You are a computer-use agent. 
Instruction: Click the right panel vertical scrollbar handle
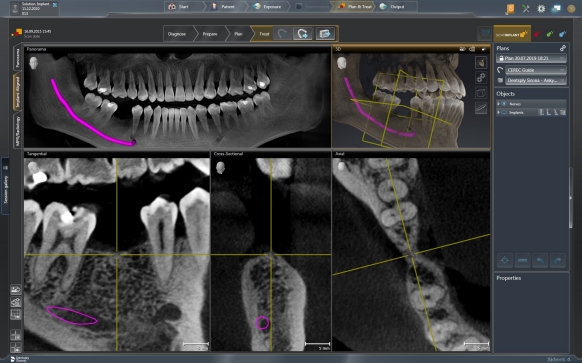(x=571, y=198)
